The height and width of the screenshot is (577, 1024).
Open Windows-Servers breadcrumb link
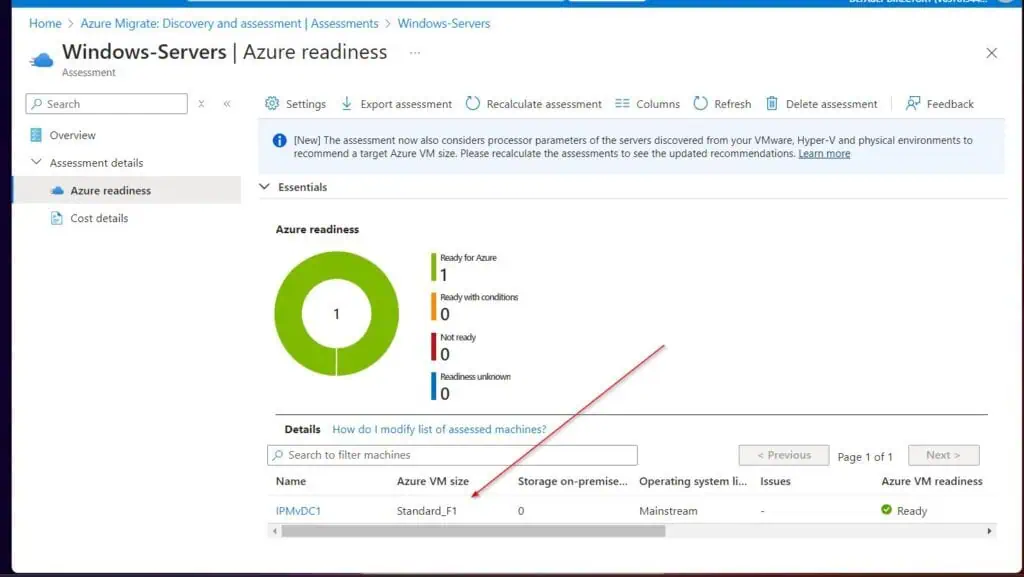(443, 23)
